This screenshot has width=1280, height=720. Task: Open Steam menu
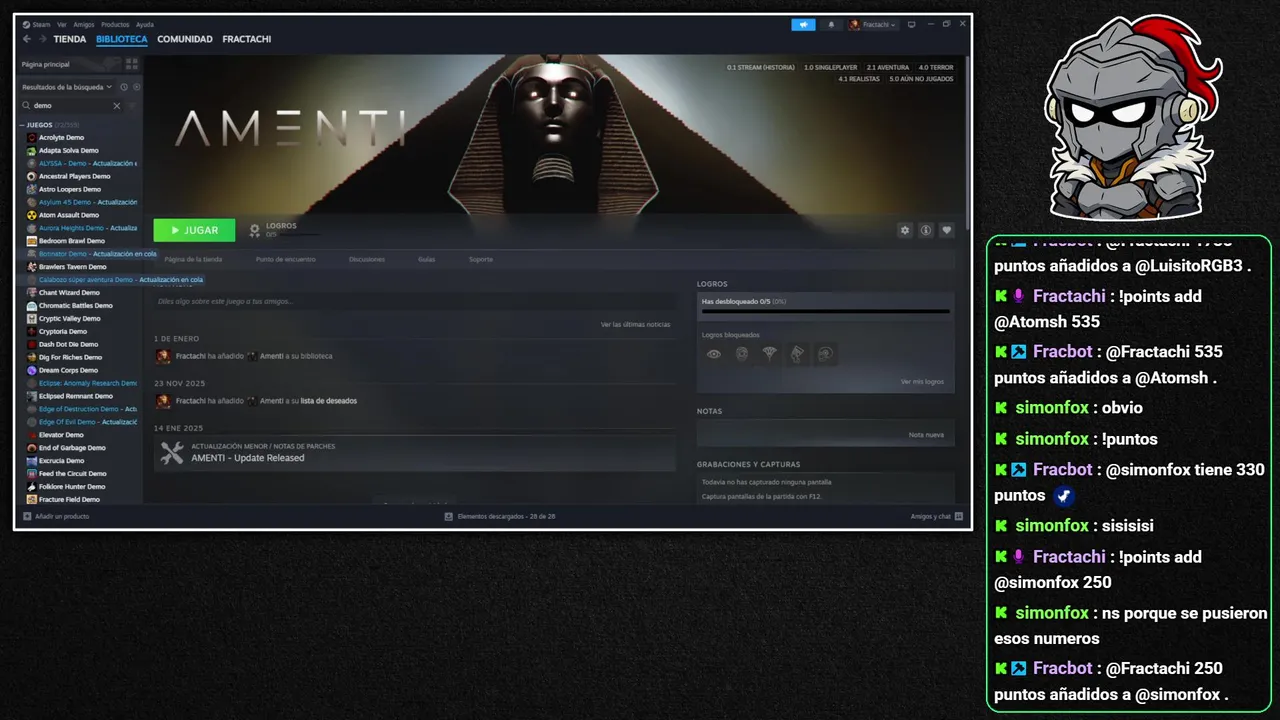click(37, 24)
